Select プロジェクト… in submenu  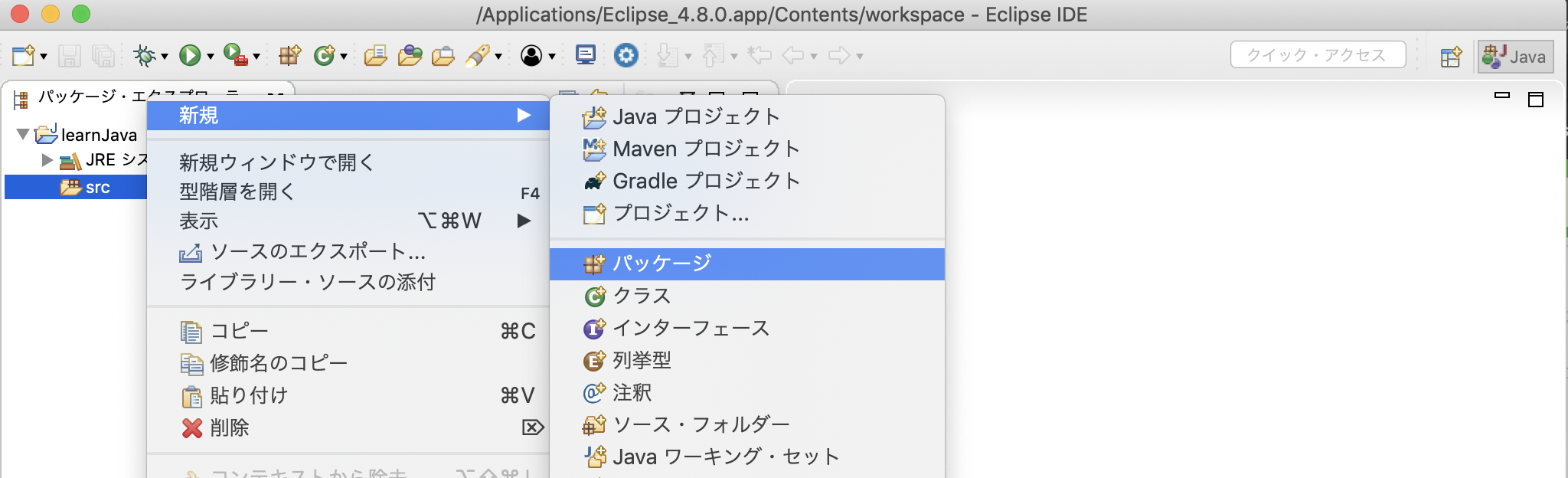click(x=747, y=213)
